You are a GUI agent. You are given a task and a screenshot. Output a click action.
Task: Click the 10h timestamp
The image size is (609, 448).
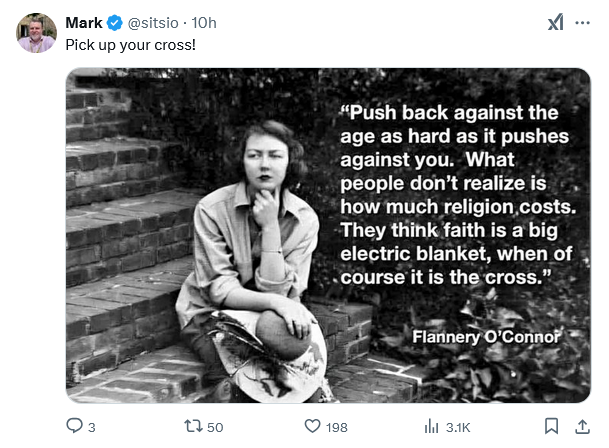[205, 23]
